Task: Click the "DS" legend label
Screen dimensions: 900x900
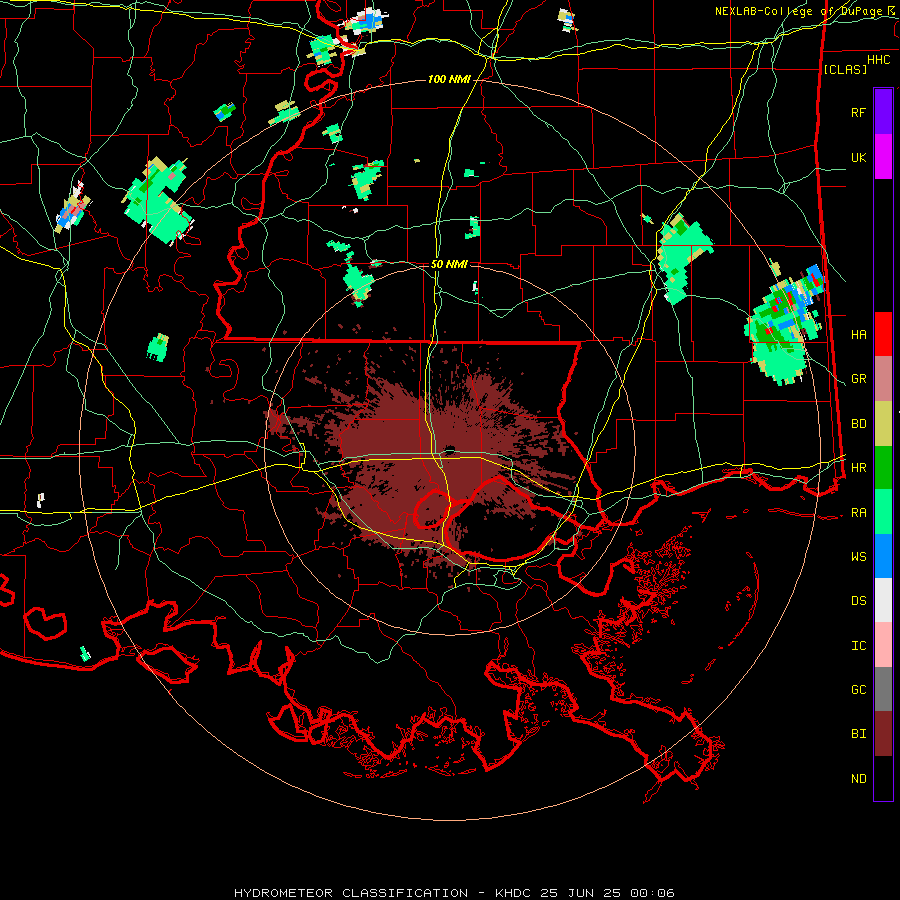Action: (x=858, y=601)
